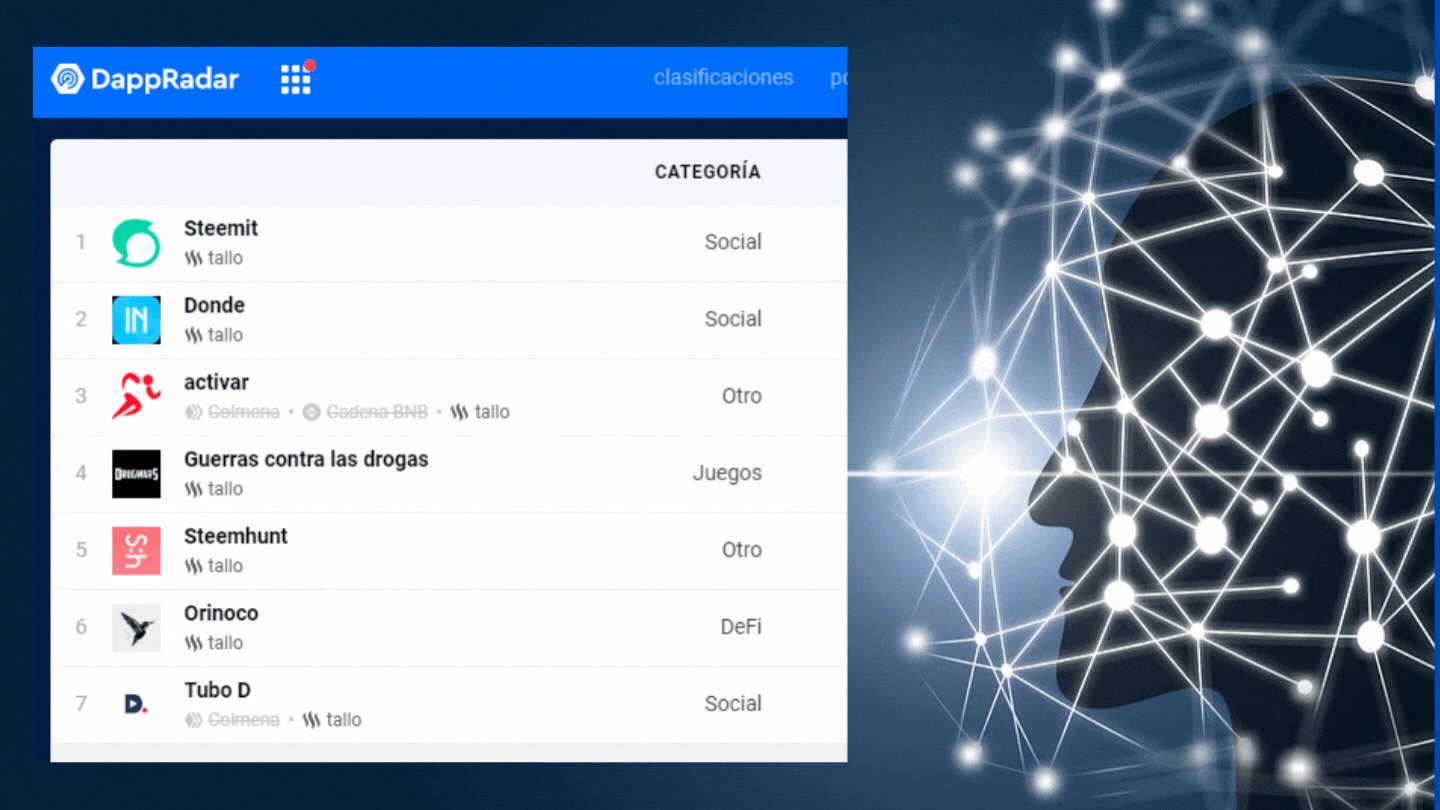Click the Drugwars black logo thumbnail
Viewport: 1440px width, 810px height.
(x=136, y=473)
